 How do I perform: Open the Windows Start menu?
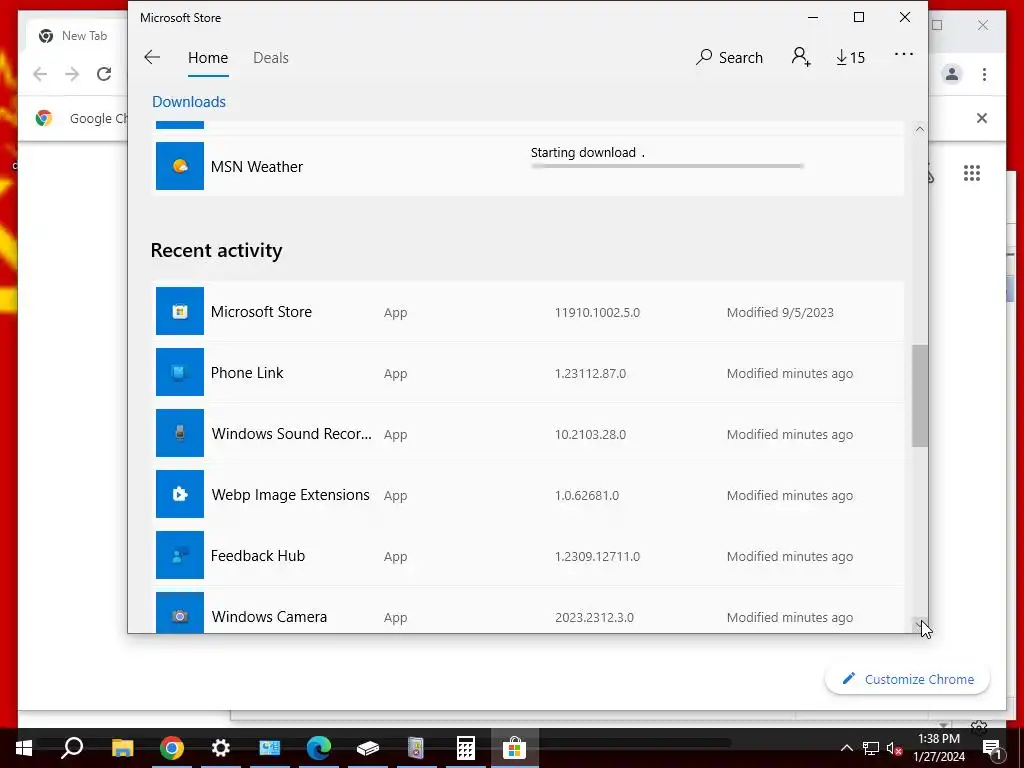[24, 748]
